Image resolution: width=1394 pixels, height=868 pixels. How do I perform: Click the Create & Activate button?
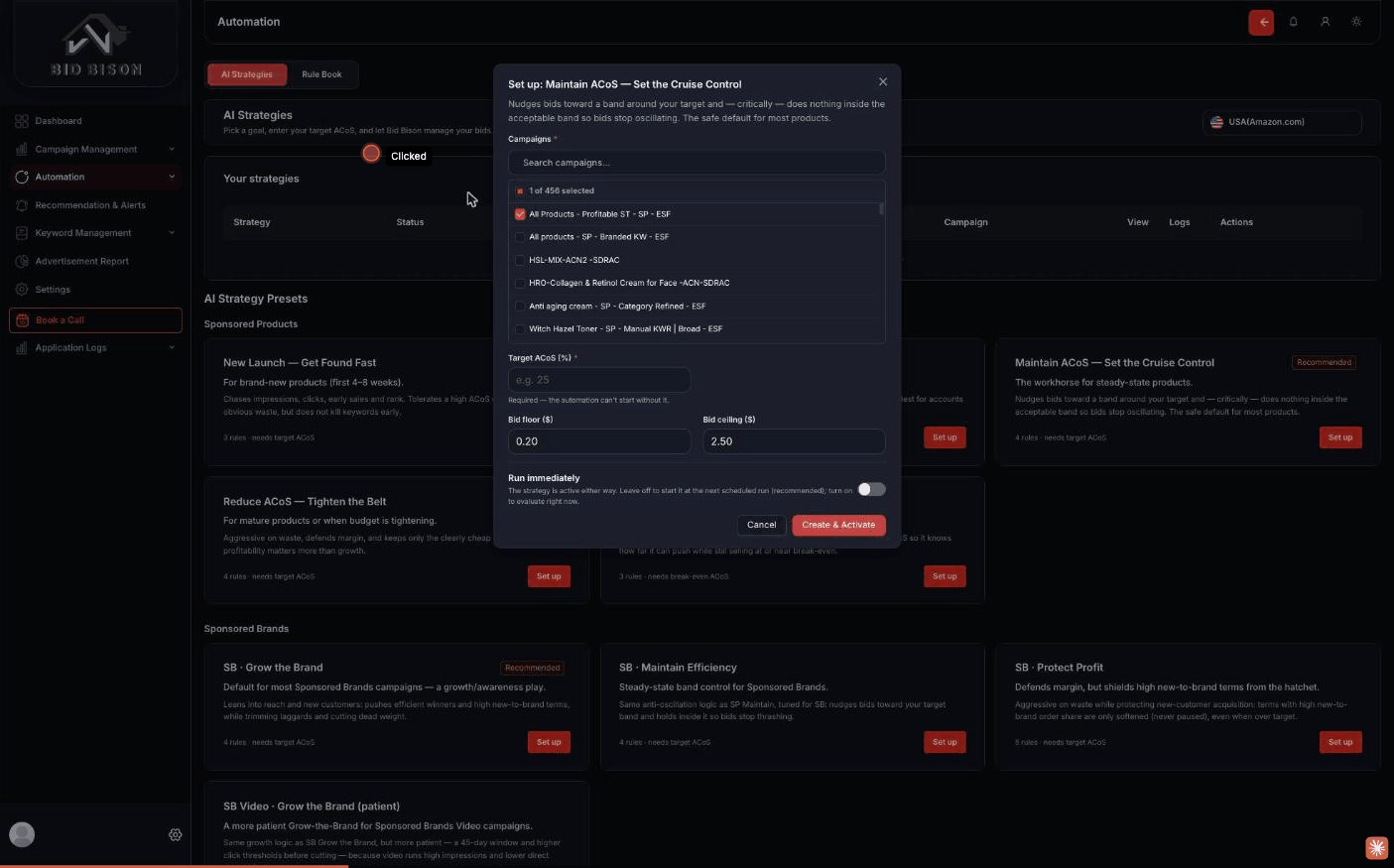coord(838,525)
